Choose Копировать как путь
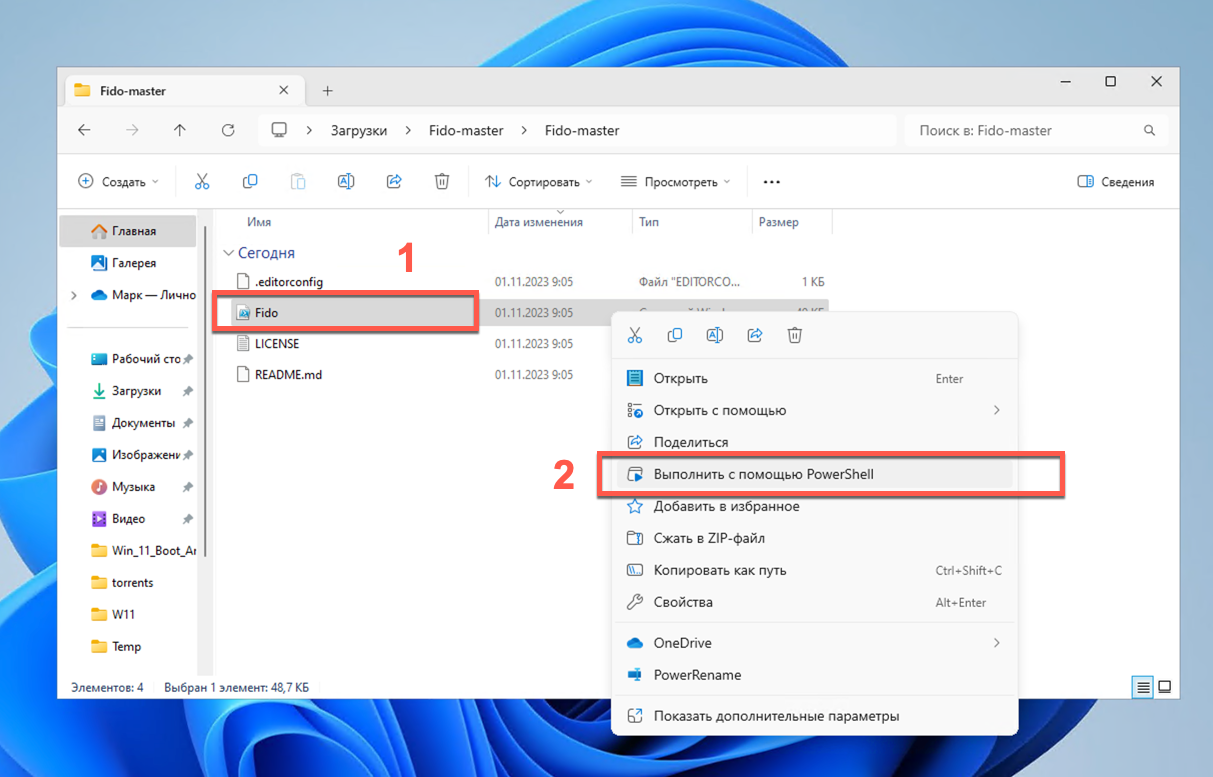The height and width of the screenshot is (777, 1213). (814, 570)
